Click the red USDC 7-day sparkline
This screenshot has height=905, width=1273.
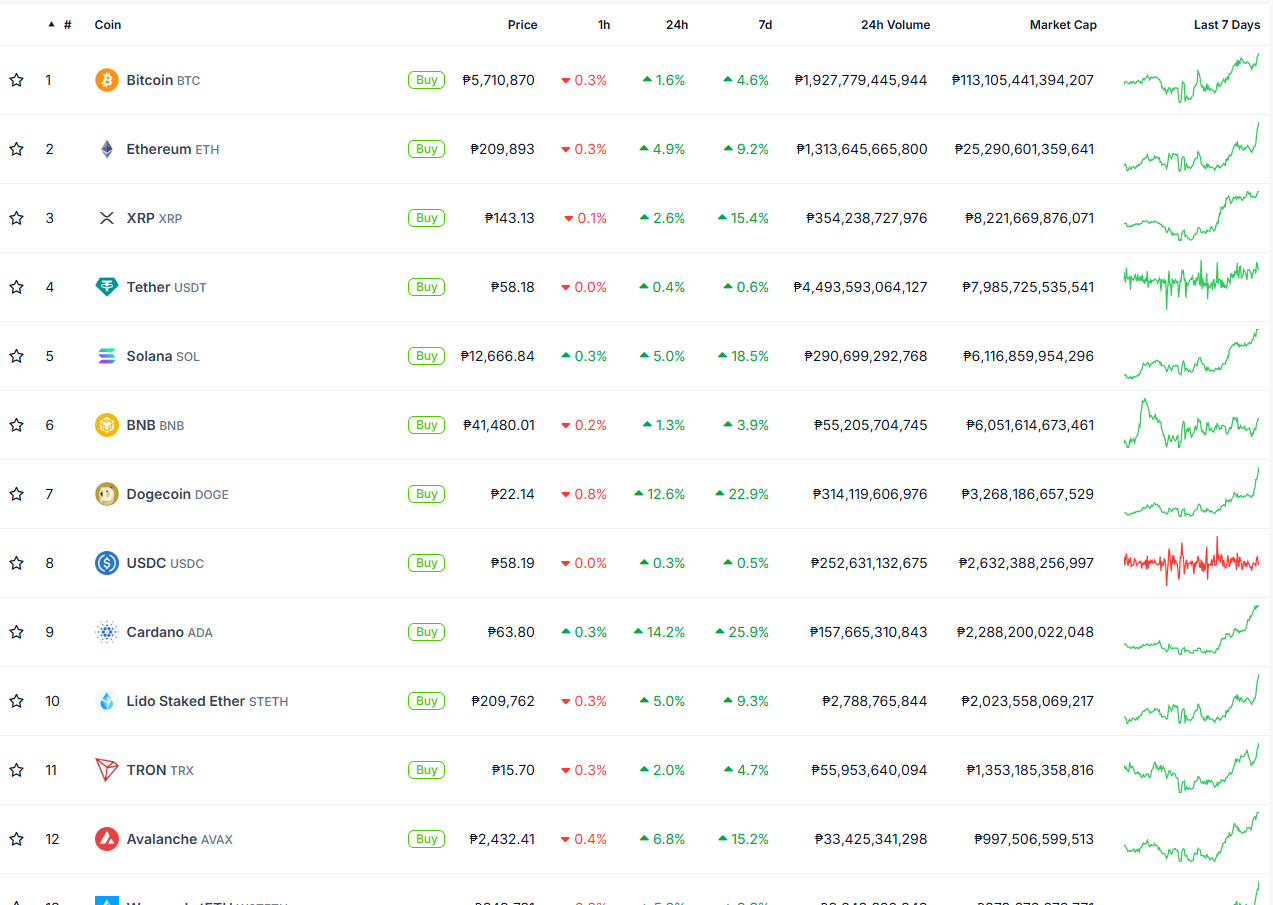(1190, 562)
